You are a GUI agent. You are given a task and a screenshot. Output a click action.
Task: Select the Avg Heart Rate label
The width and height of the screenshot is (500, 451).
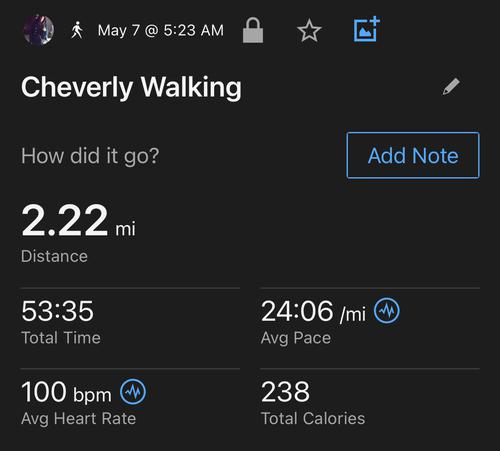(x=78, y=419)
